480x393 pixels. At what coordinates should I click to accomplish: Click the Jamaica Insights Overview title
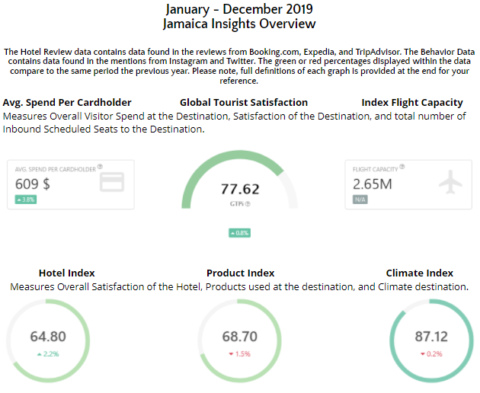pos(239,24)
